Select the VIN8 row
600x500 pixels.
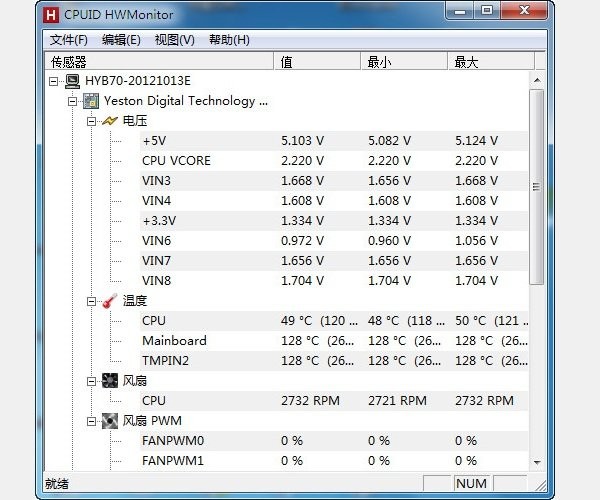(x=334, y=280)
